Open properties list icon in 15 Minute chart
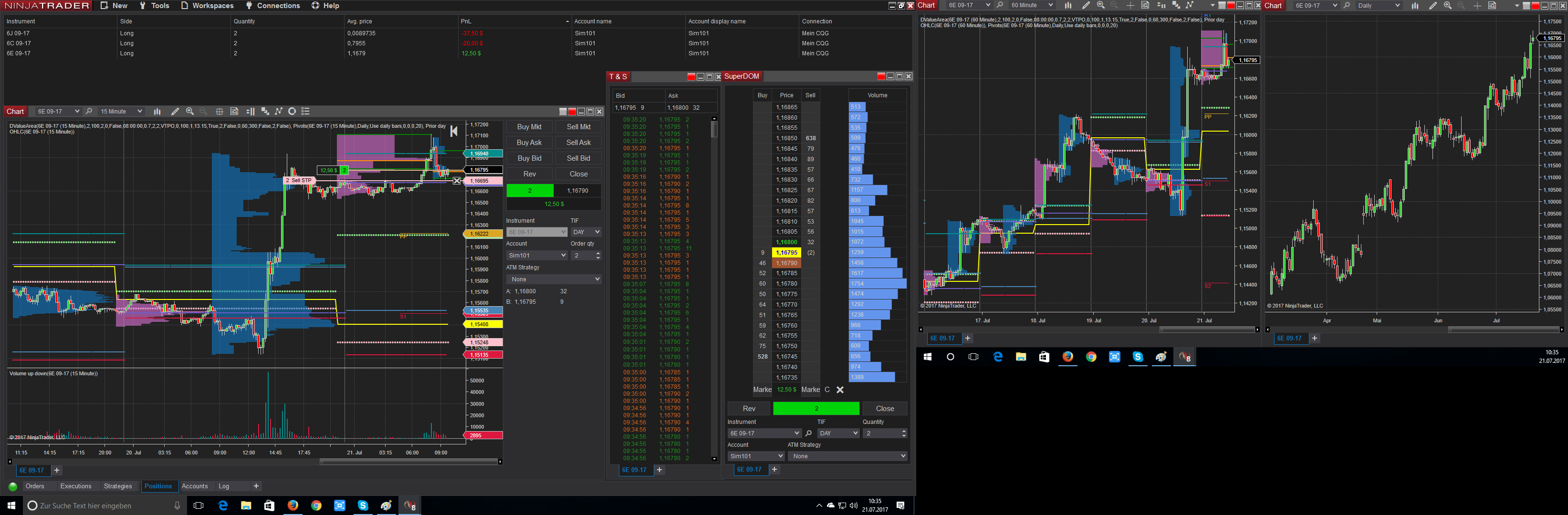This screenshot has width=1568, height=515. 305,111
